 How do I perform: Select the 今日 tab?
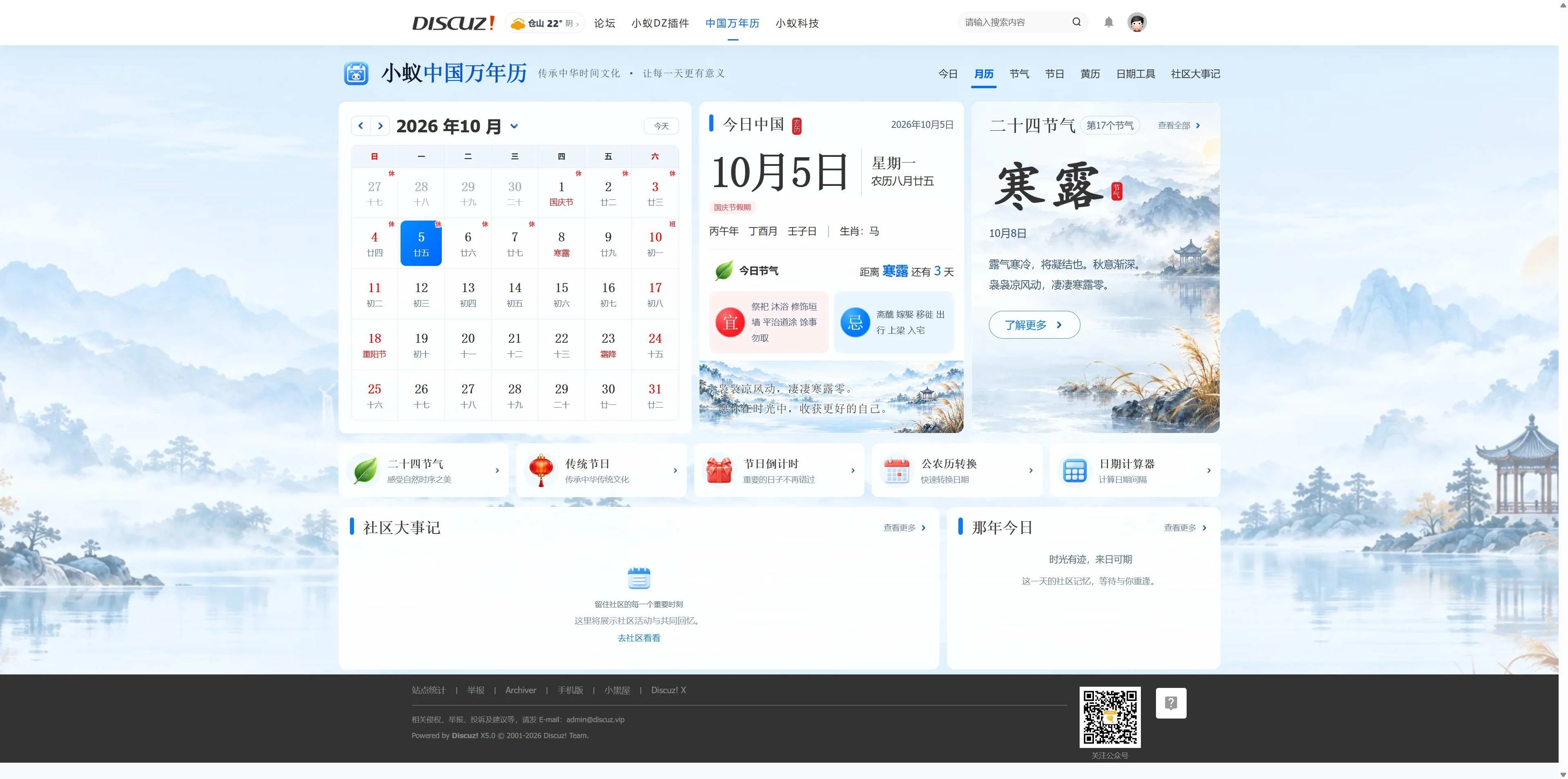(x=948, y=74)
